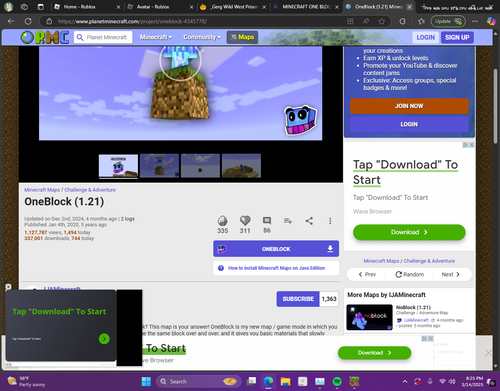This screenshot has width=500, height=391.
Task: Open the Community dropdown menu
Action: [202, 37]
